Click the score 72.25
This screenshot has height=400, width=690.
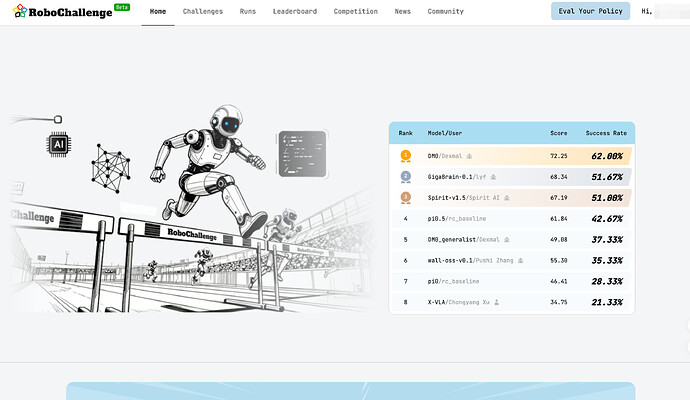tap(559, 156)
